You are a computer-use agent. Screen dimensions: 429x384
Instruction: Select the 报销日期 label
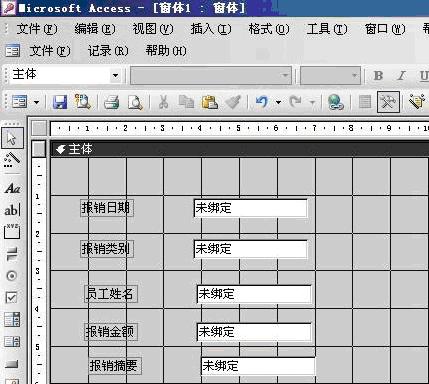107,208
